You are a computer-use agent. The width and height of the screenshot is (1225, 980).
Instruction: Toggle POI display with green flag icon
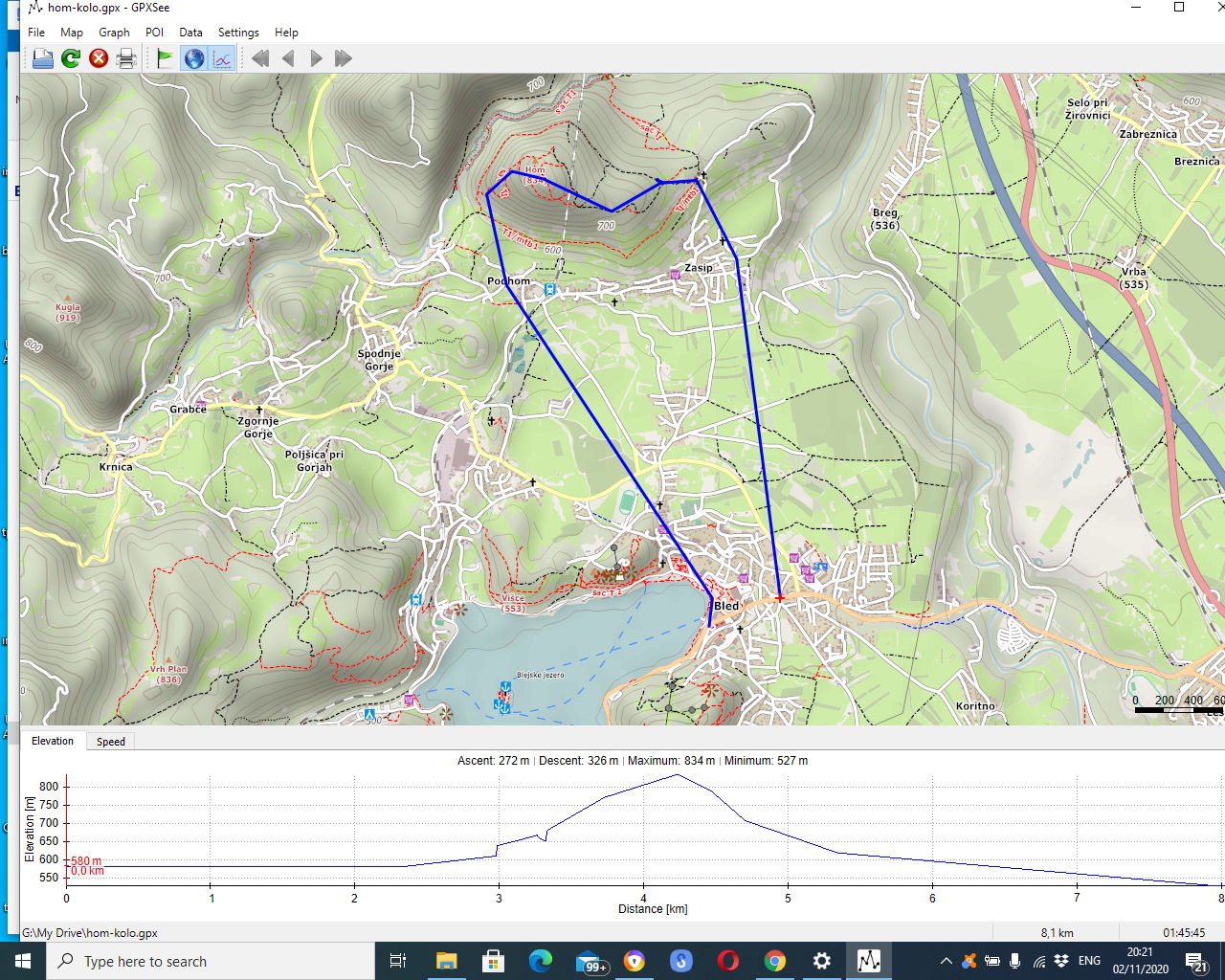pos(165,59)
